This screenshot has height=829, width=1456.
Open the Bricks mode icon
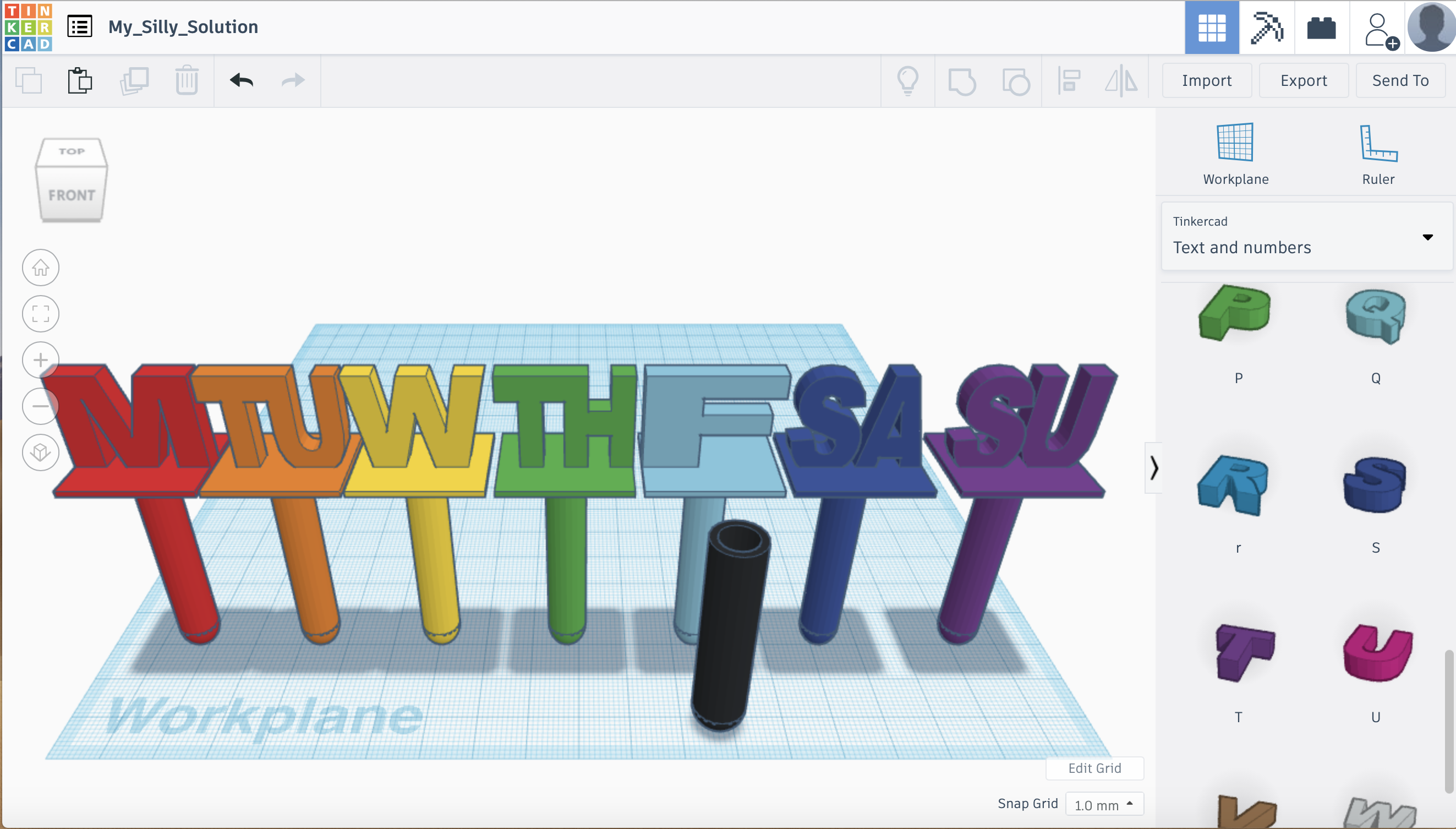coord(1321,28)
